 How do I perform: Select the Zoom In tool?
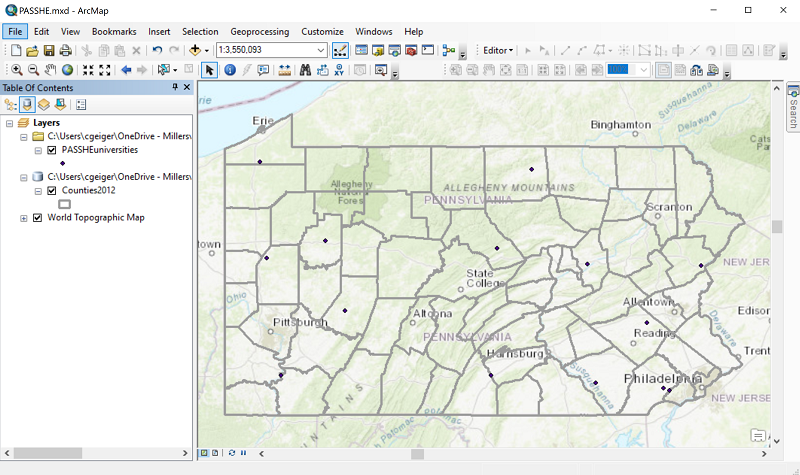tap(16, 70)
